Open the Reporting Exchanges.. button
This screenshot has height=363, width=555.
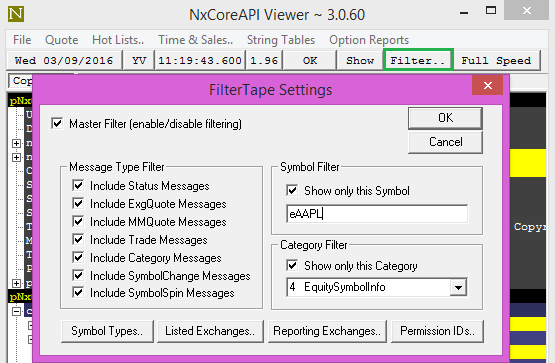coord(327,331)
